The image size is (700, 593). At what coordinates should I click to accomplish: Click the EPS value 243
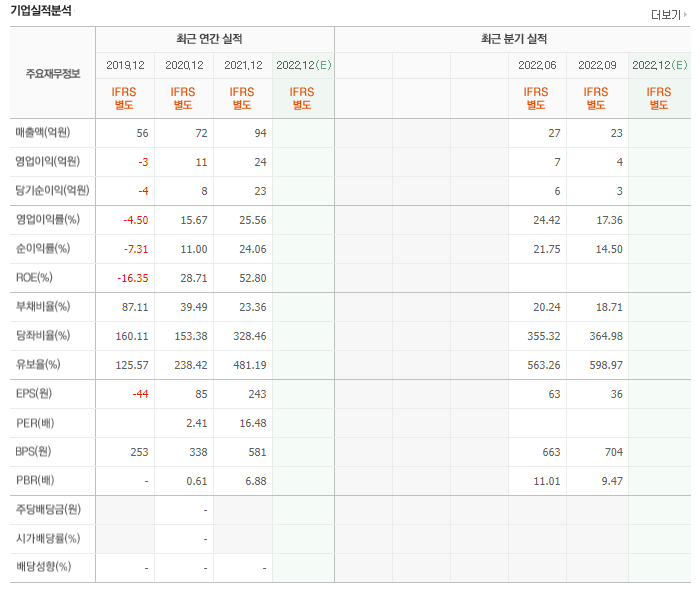tap(257, 394)
